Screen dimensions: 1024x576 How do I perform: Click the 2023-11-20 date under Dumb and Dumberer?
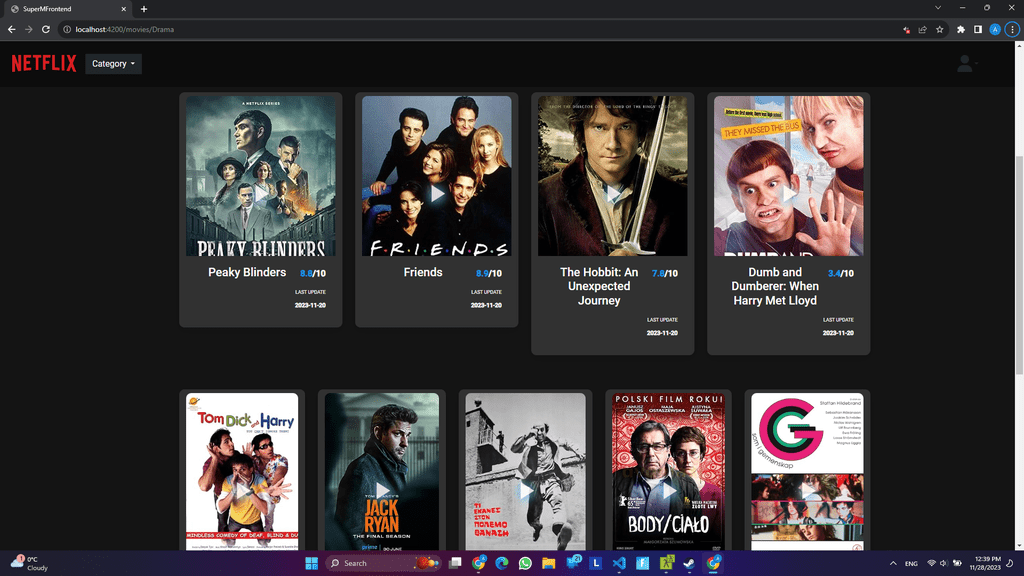(839, 333)
